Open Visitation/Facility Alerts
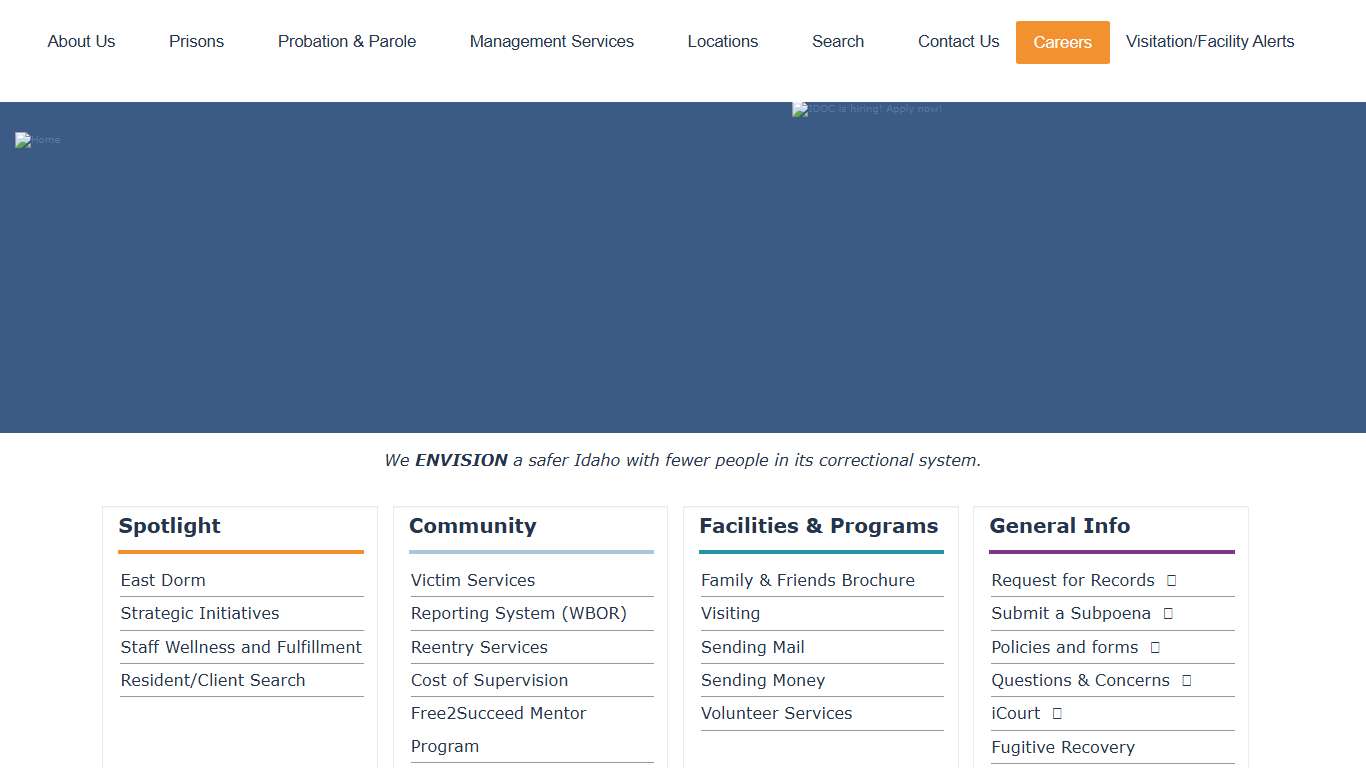The height and width of the screenshot is (768, 1366). [x=1210, y=42]
